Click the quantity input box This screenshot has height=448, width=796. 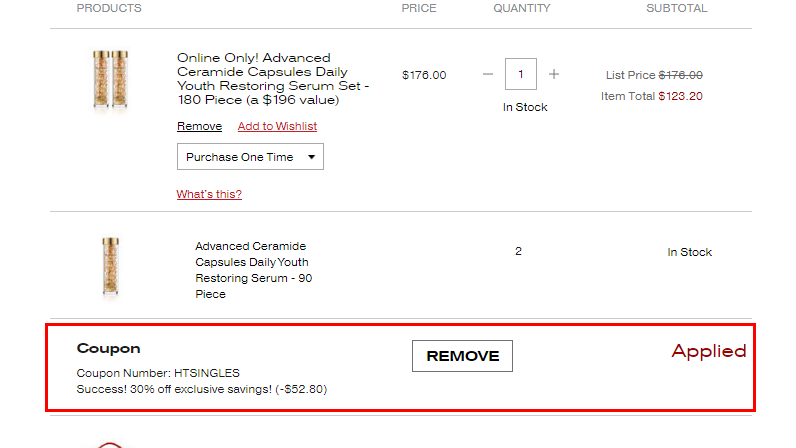pos(521,74)
